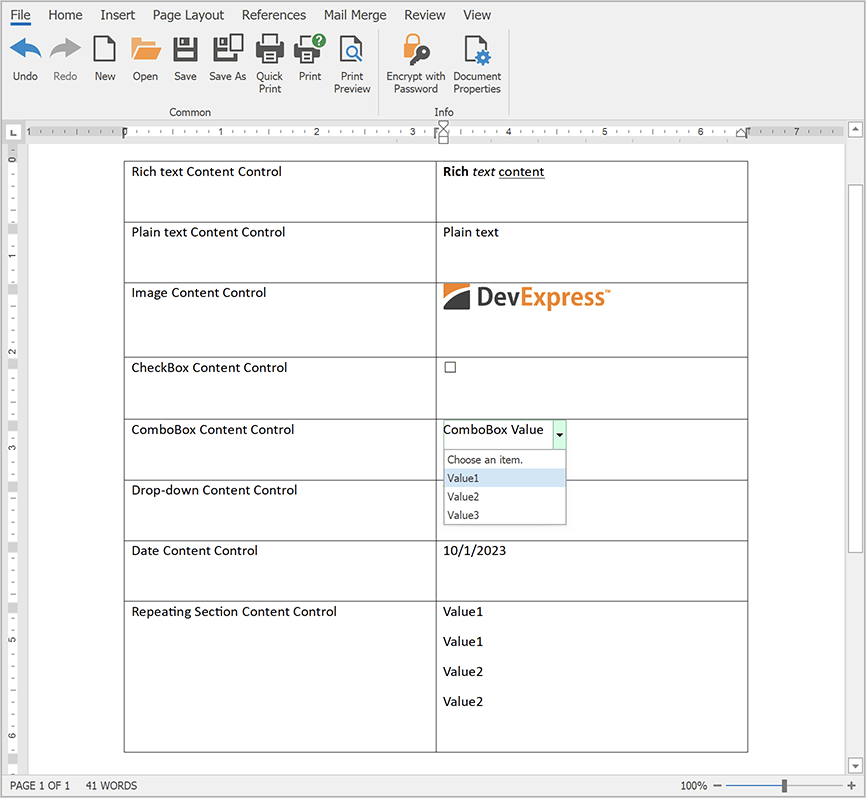Open the ComboBox Content Control dropdown arrow
866x798 pixels.
(559, 434)
